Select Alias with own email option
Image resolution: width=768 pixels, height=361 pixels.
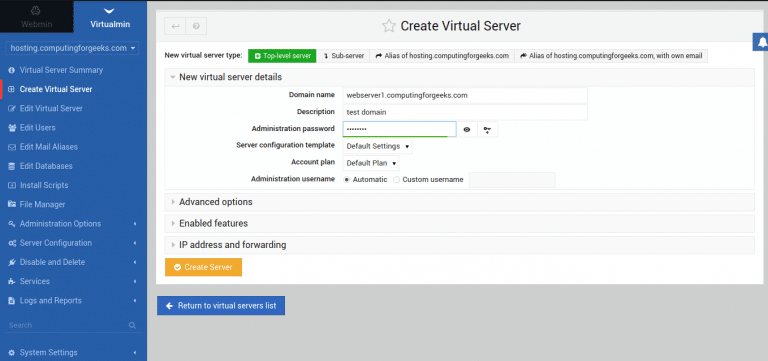[611, 56]
